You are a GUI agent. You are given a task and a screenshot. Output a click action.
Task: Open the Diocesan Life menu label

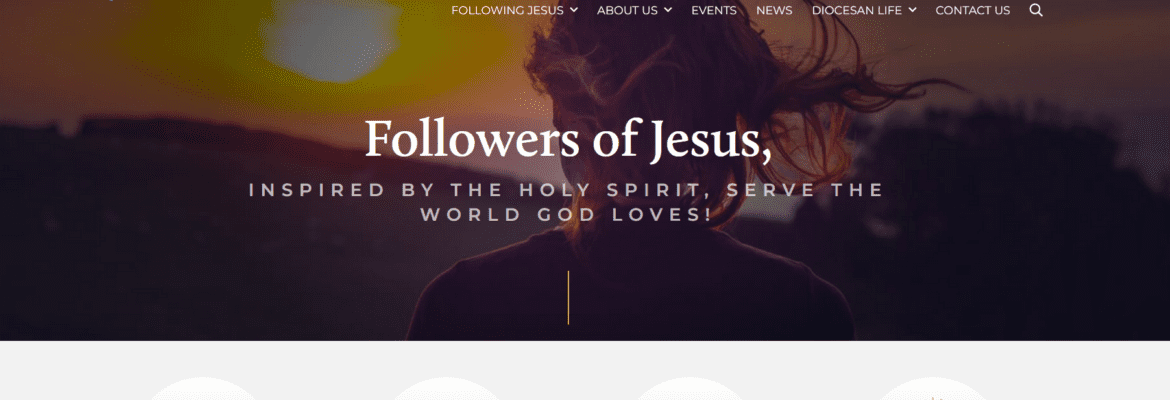click(857, 10)
